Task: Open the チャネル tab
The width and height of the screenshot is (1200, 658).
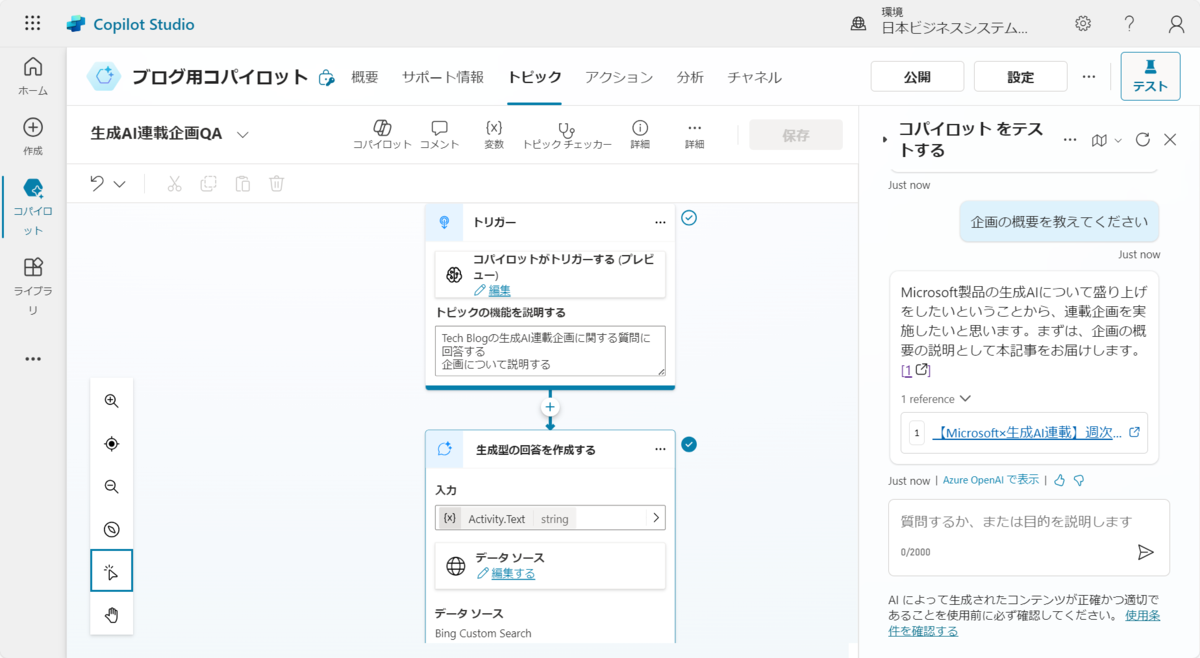Action: coord(755,77)
